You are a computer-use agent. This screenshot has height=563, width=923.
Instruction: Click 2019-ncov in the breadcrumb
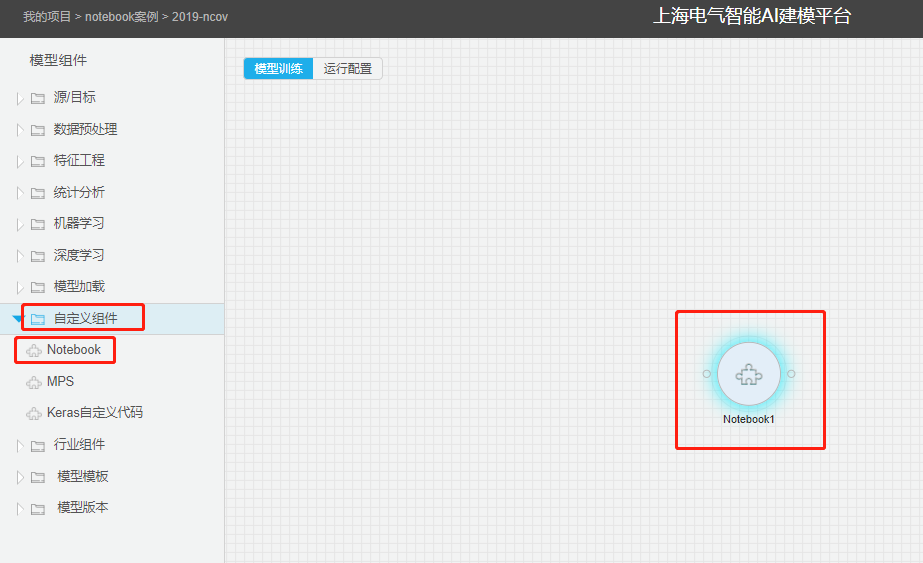(200, 16)
